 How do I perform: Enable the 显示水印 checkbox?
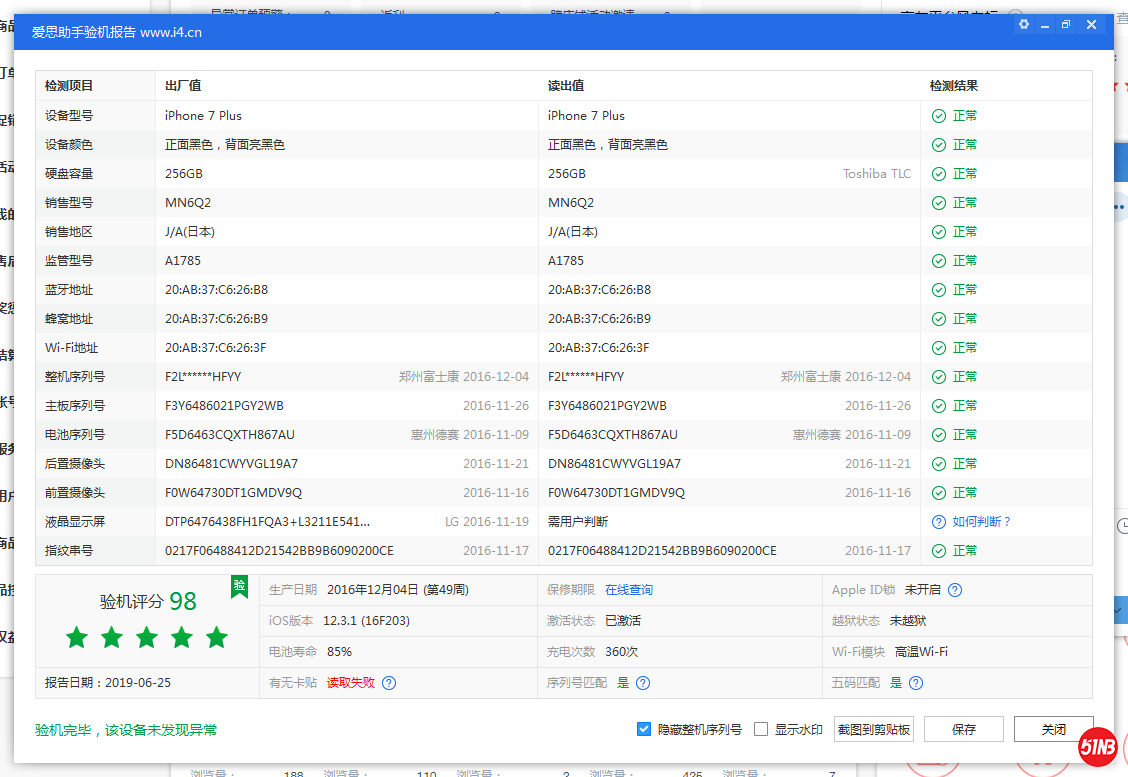(760, 729)
